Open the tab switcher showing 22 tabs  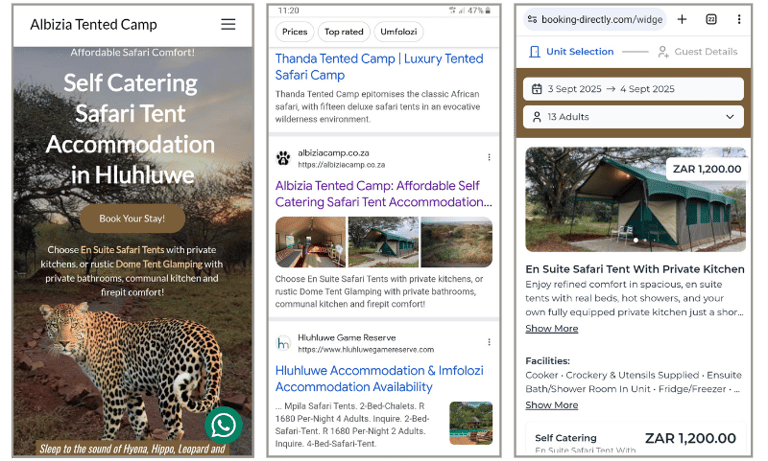coord(711,19)
